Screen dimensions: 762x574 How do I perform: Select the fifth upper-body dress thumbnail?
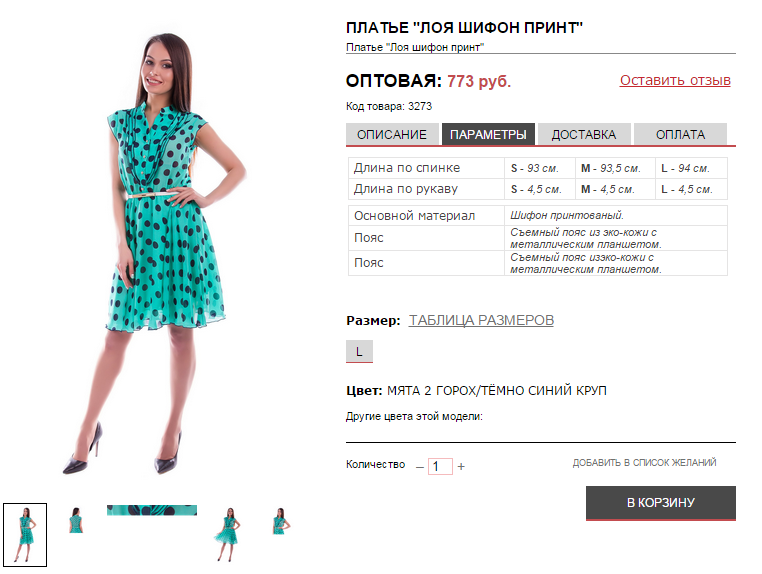click(x=280, y=522)
